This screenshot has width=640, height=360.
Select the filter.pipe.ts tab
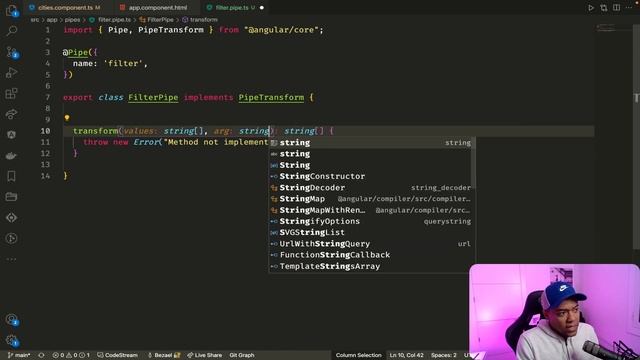point(231,8)
